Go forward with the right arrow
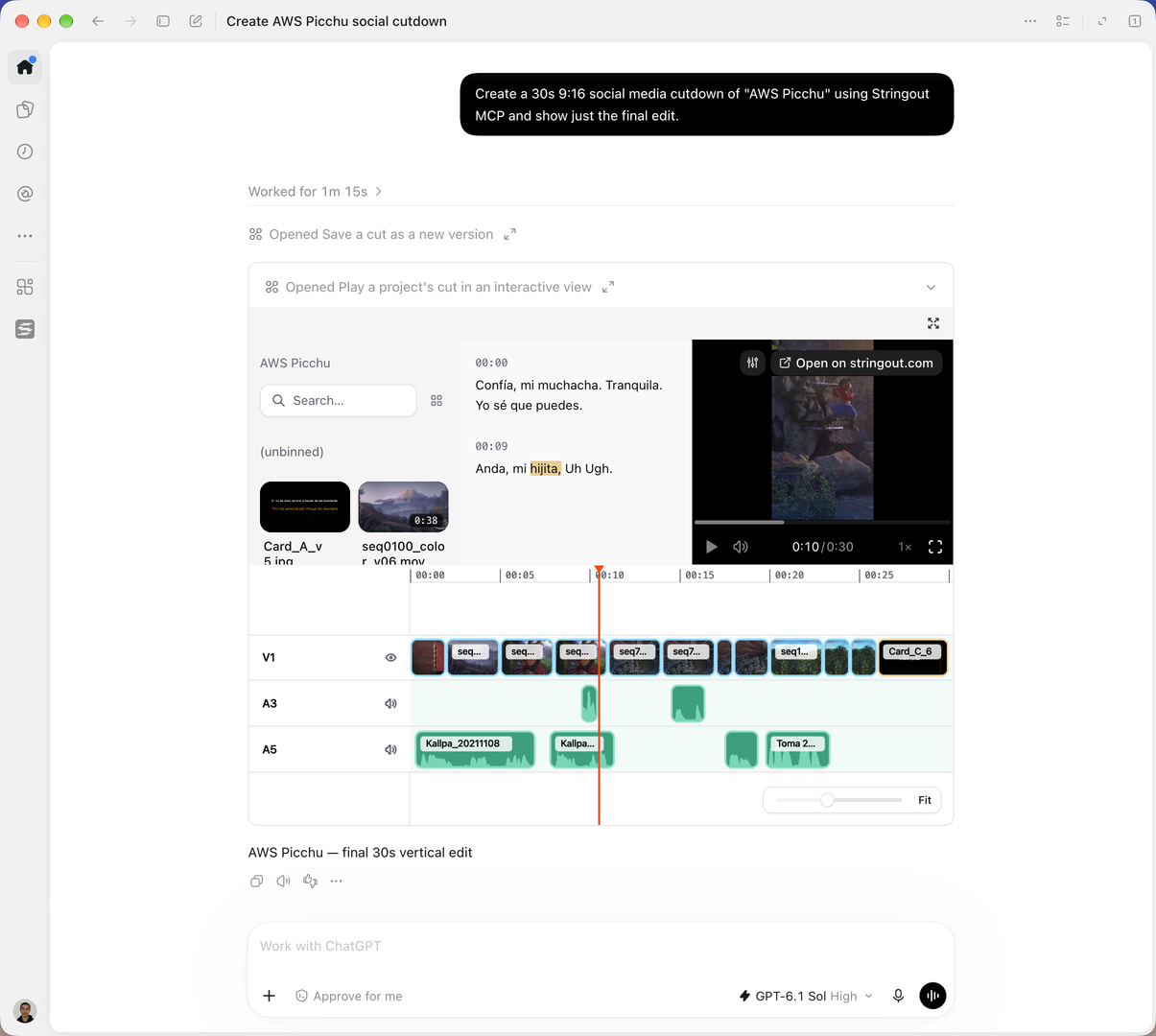This screenshot has height=1036, width=1156. coord(130,21)
